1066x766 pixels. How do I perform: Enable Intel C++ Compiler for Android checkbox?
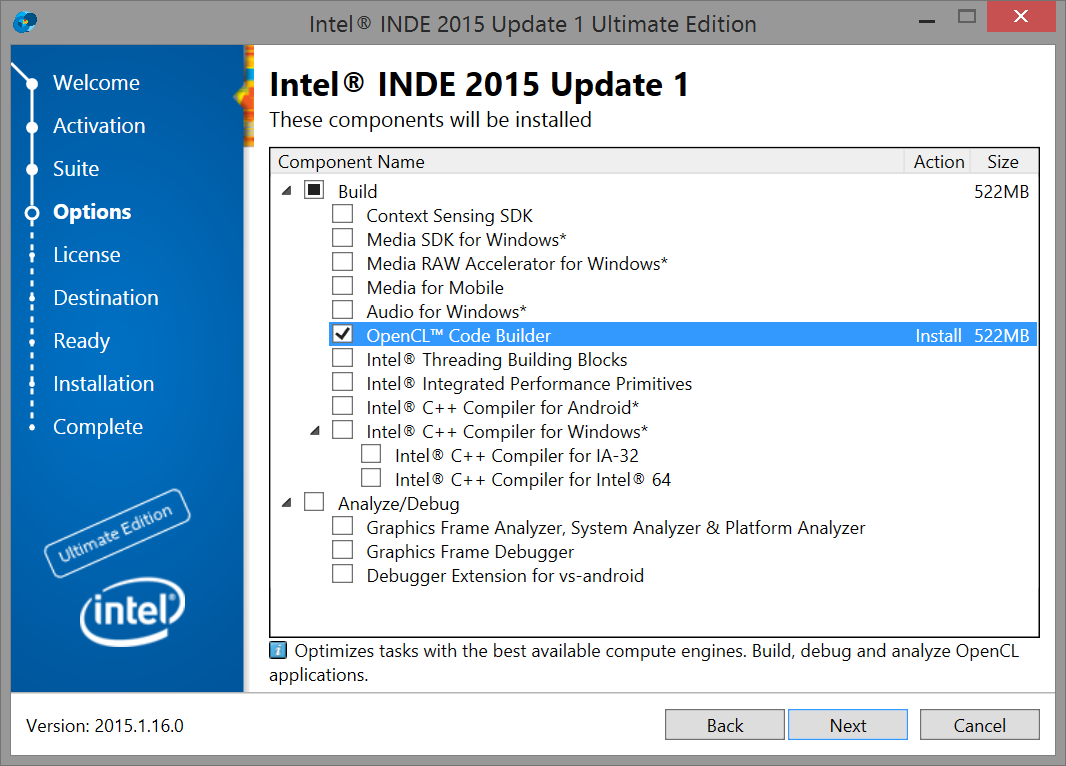click(343, 406)
